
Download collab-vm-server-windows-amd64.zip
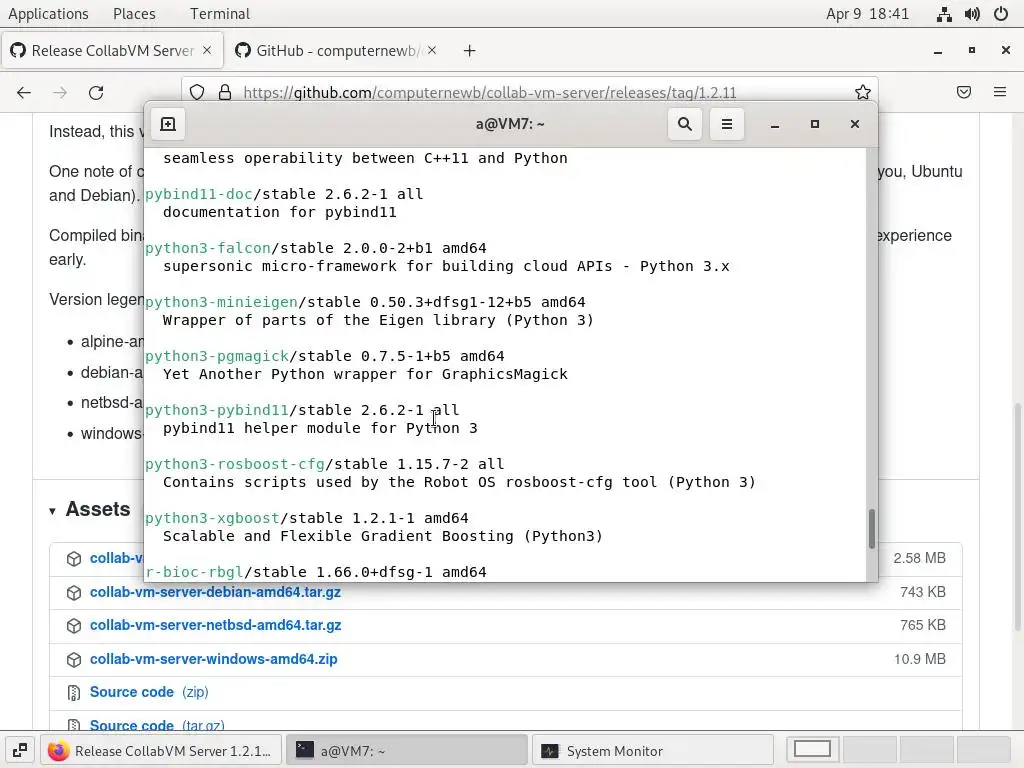pos(214,659)
